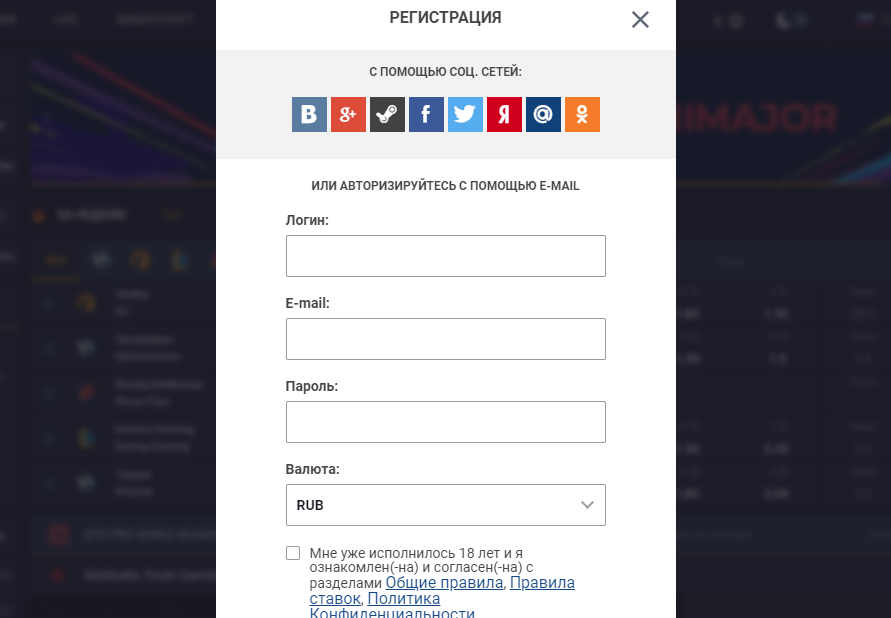Click inside the E-mail input field

(445, 339)
